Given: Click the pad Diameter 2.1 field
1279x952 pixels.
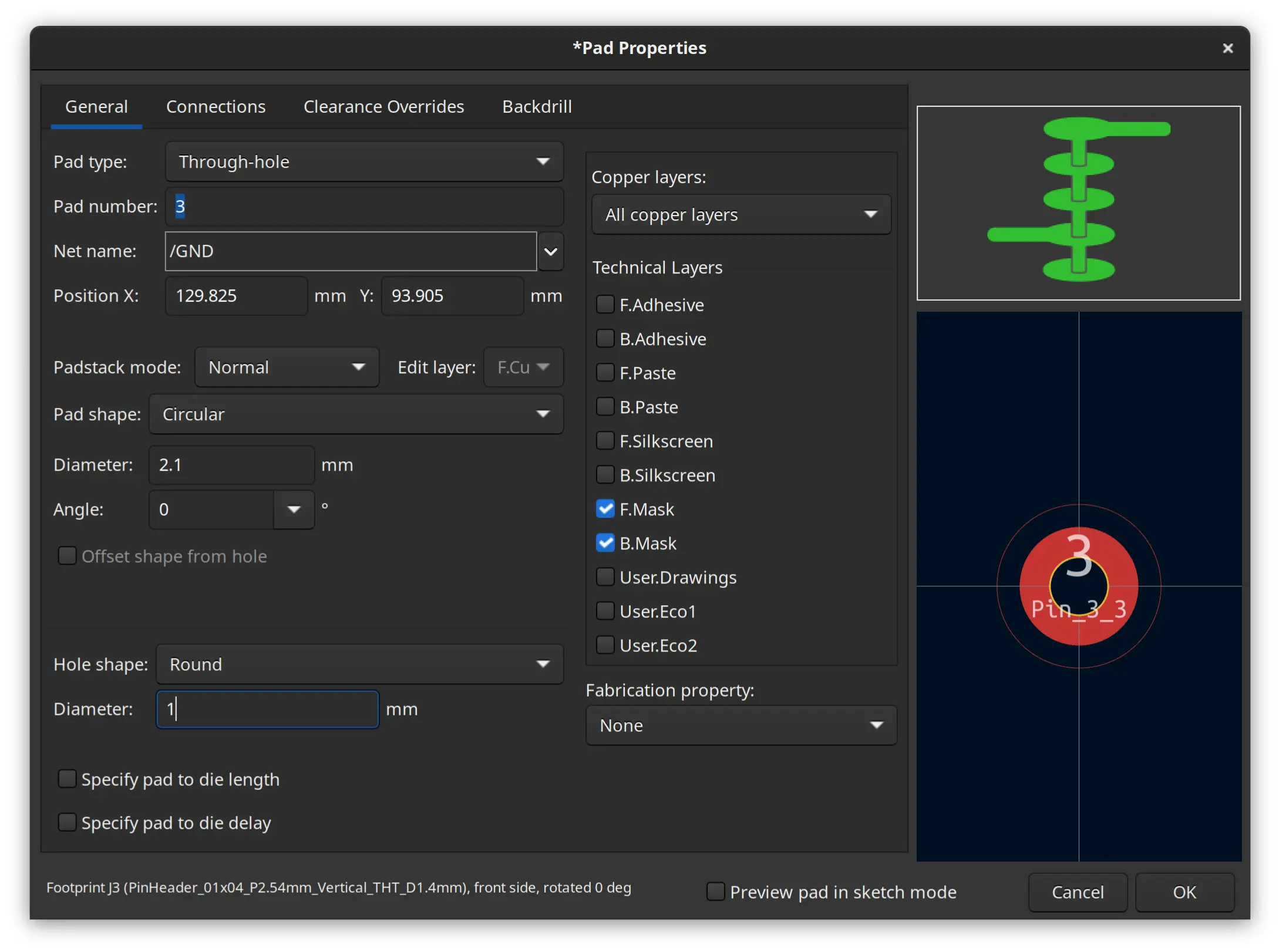Looking at the screenshot, I should (x=231, y=465).
